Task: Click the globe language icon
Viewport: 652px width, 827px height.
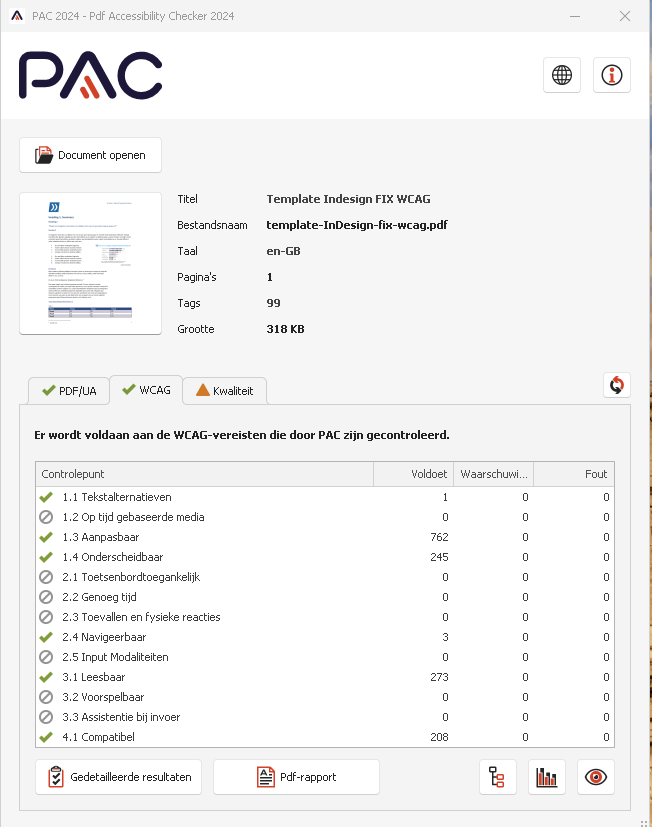Action: [x=562, y=75]
